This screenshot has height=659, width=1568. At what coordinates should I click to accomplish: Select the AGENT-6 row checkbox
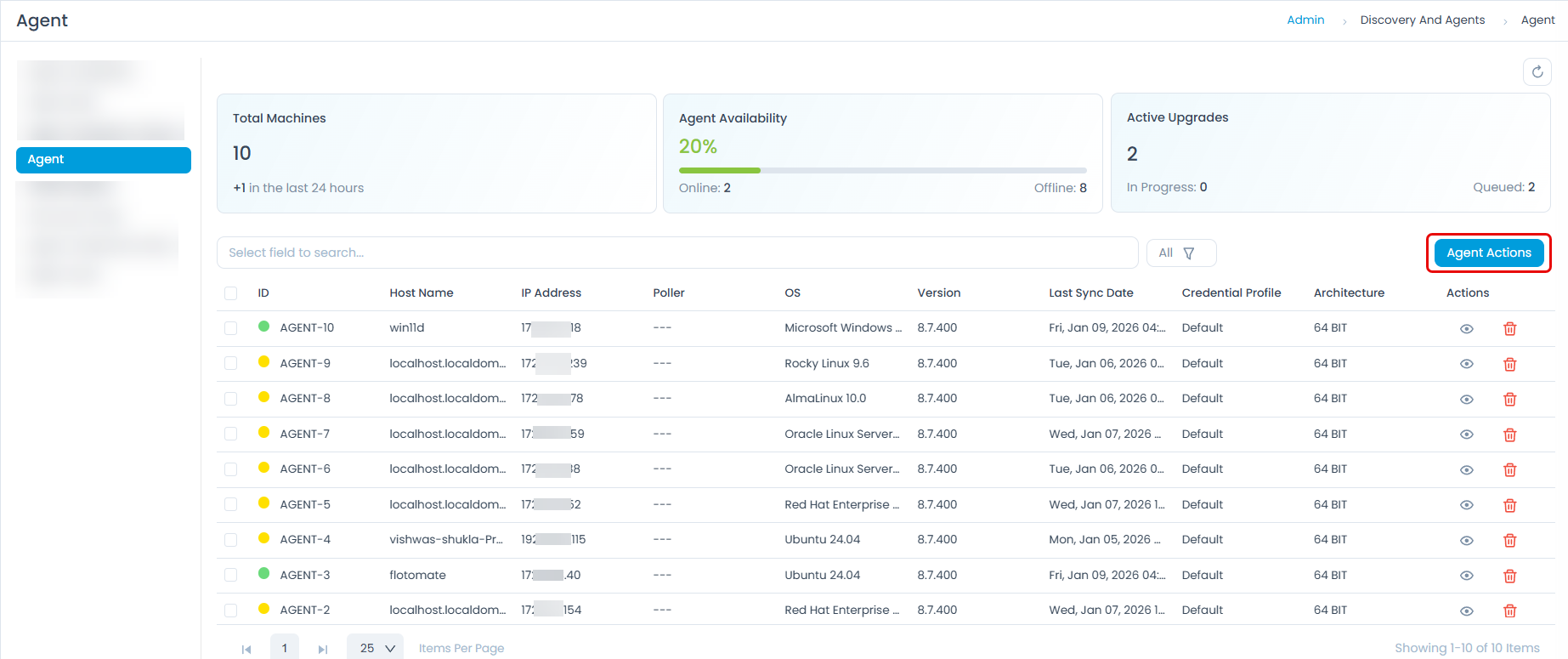(x=230, y=469)
